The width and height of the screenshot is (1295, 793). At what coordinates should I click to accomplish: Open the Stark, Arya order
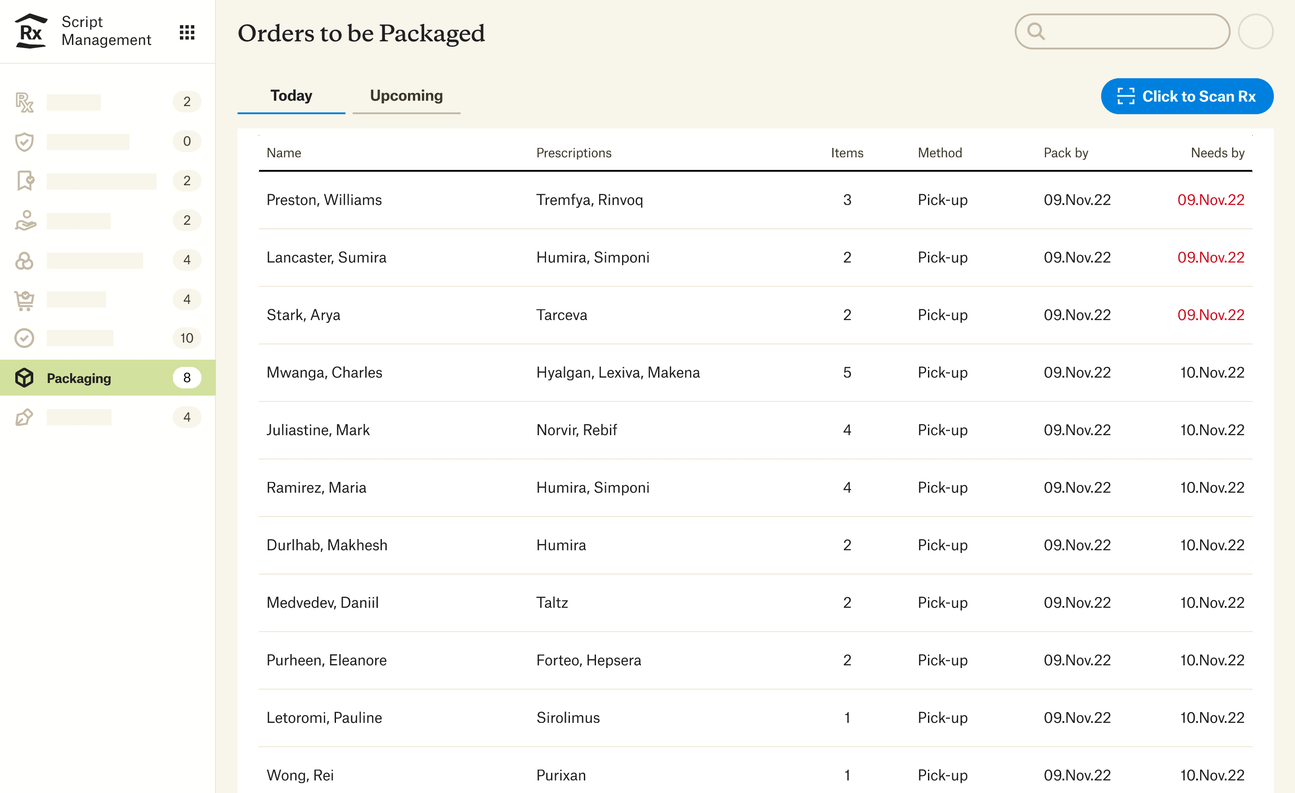[755, 315]
